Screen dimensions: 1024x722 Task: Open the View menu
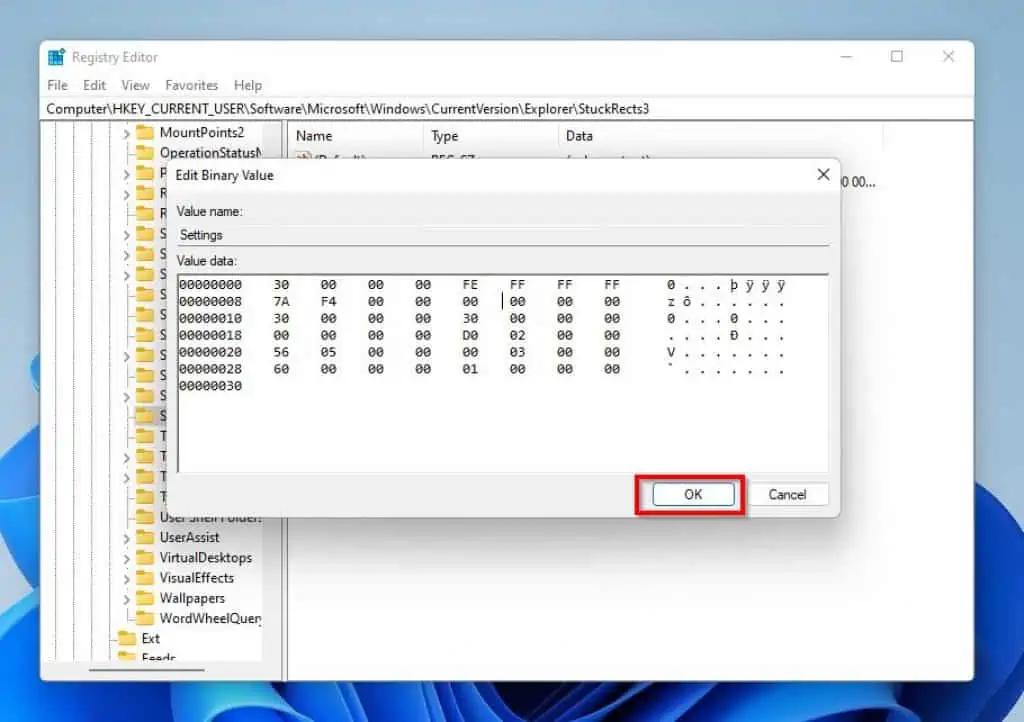point(135,85)
